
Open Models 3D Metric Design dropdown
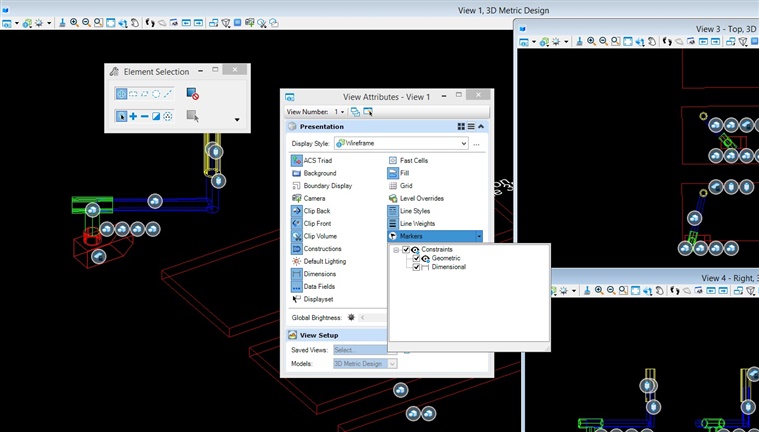tap(365, 363)
